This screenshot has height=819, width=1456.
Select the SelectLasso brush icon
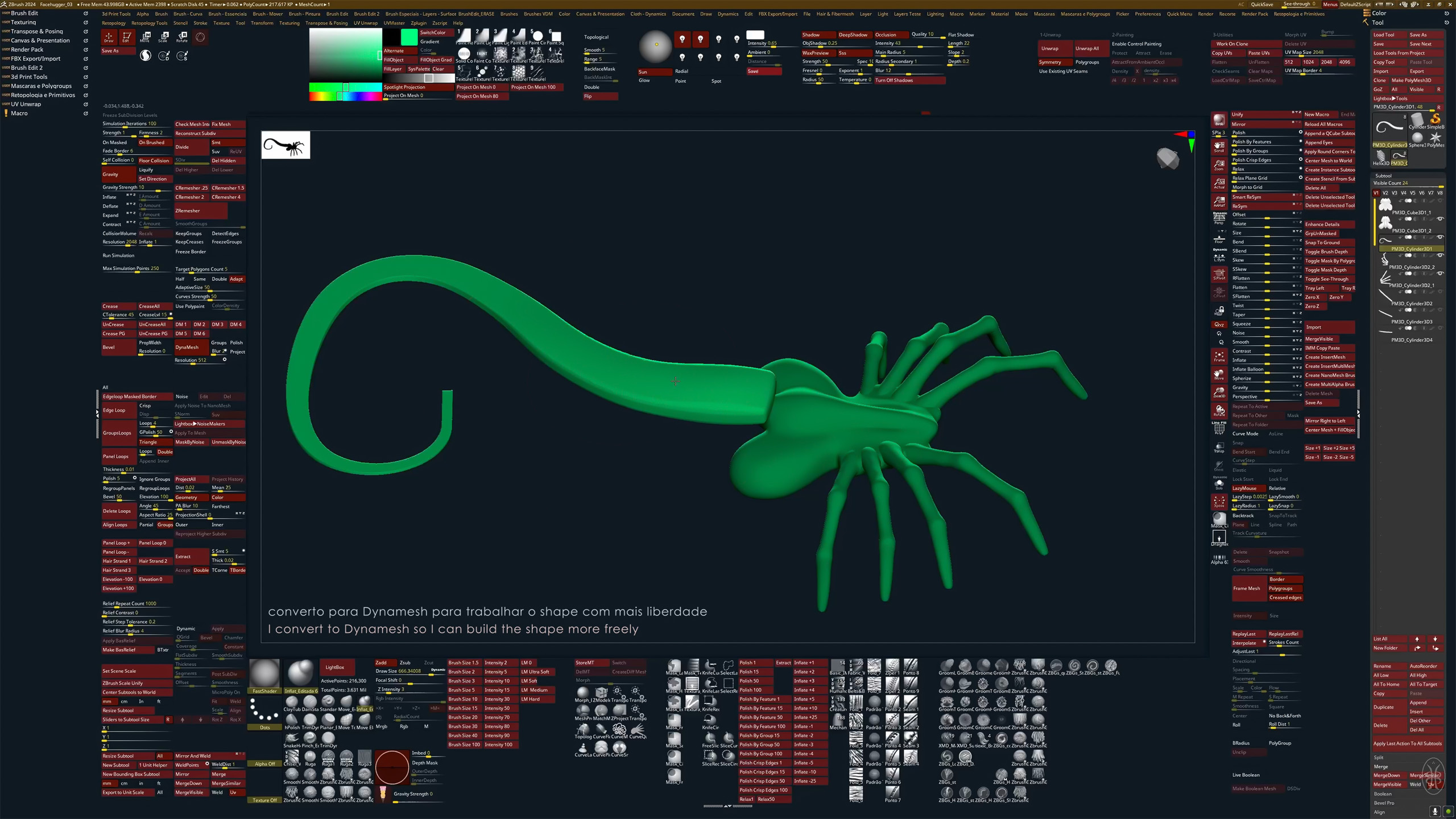729,667
